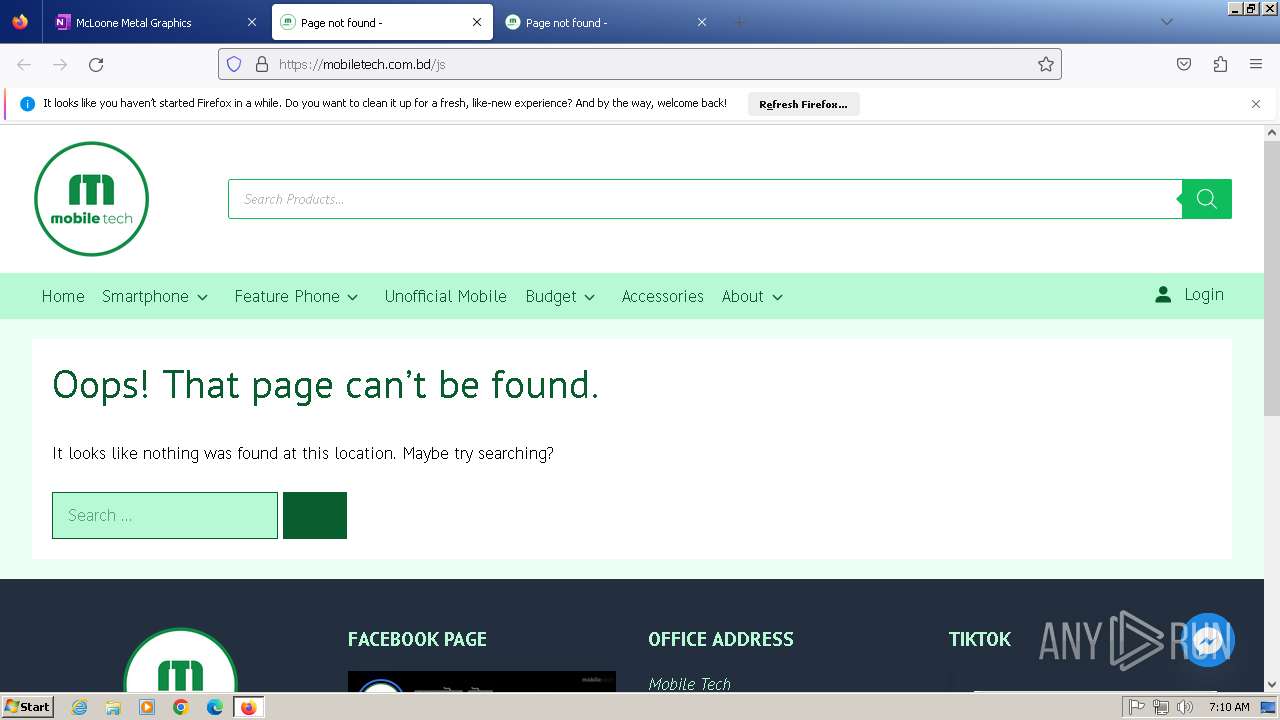This screenshot has width=1280, height=720.
Task: Open a new browser tab
Action: (x=739, y=22)
